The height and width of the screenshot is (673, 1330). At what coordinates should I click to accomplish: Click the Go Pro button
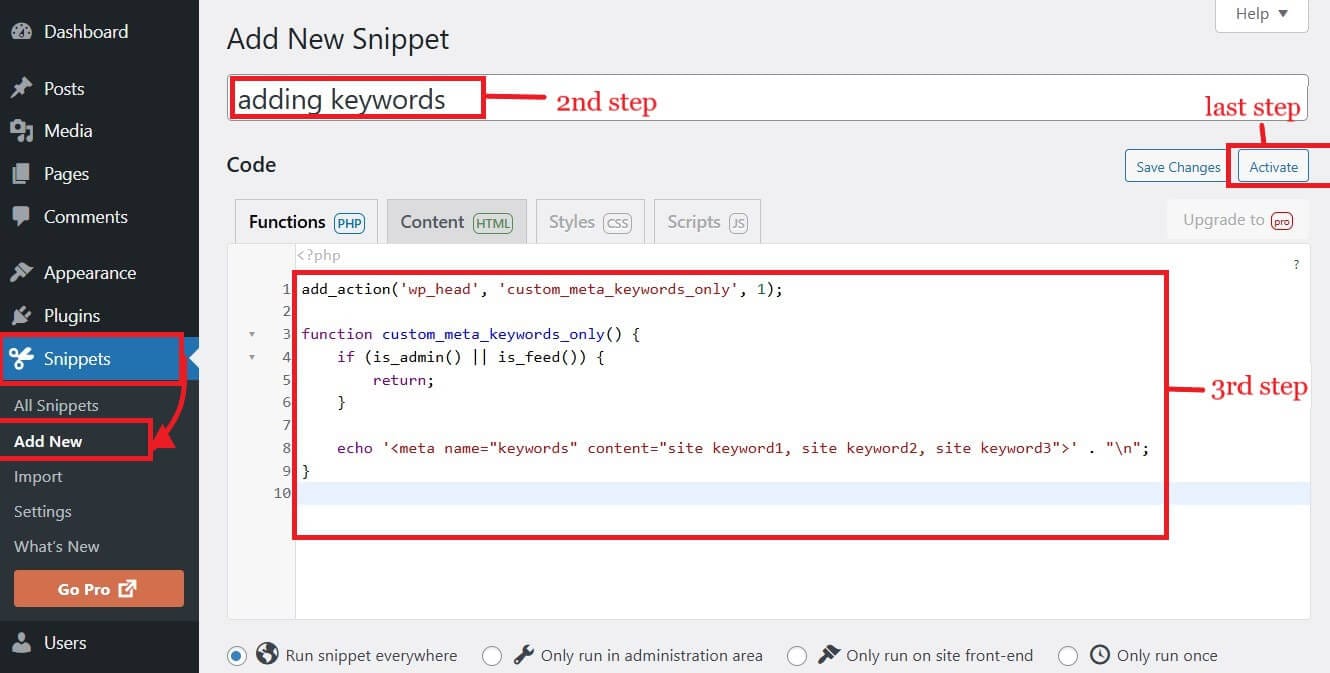click(x=99, y=589)
